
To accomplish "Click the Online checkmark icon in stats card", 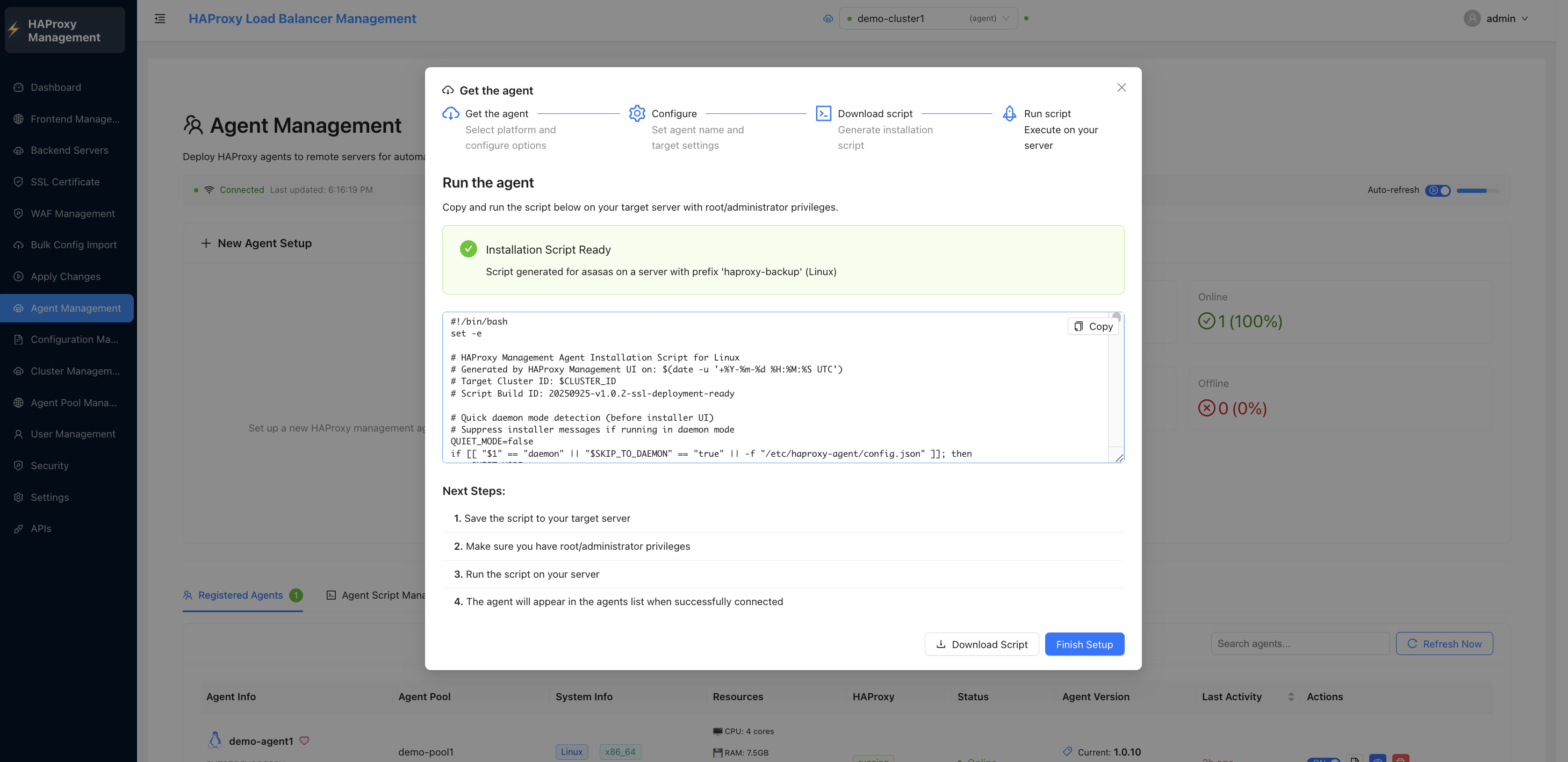I will tap(1206, 321).
